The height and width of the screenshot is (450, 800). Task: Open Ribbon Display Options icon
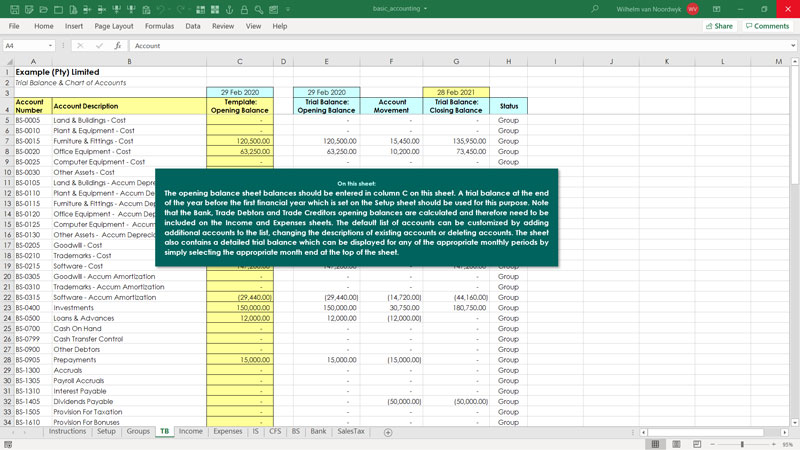tap(716, 9)
